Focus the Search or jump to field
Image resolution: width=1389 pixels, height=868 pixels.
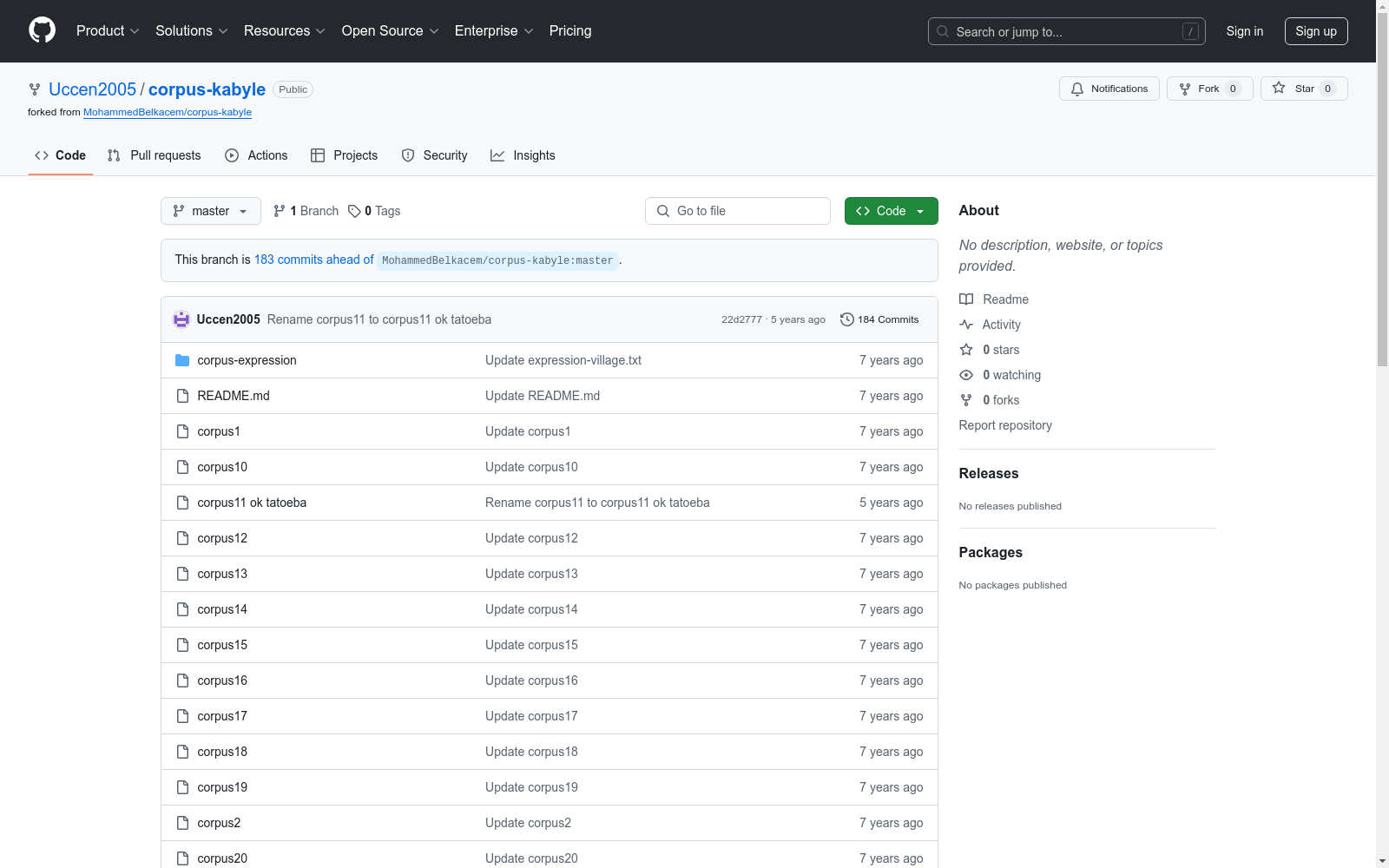(1067, 31)
